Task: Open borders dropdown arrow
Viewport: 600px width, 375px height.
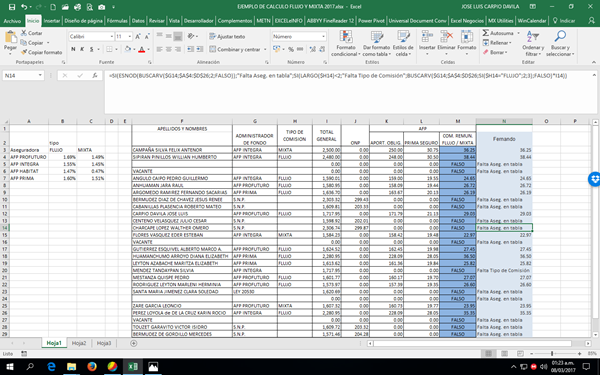Action: pos(116,49)
